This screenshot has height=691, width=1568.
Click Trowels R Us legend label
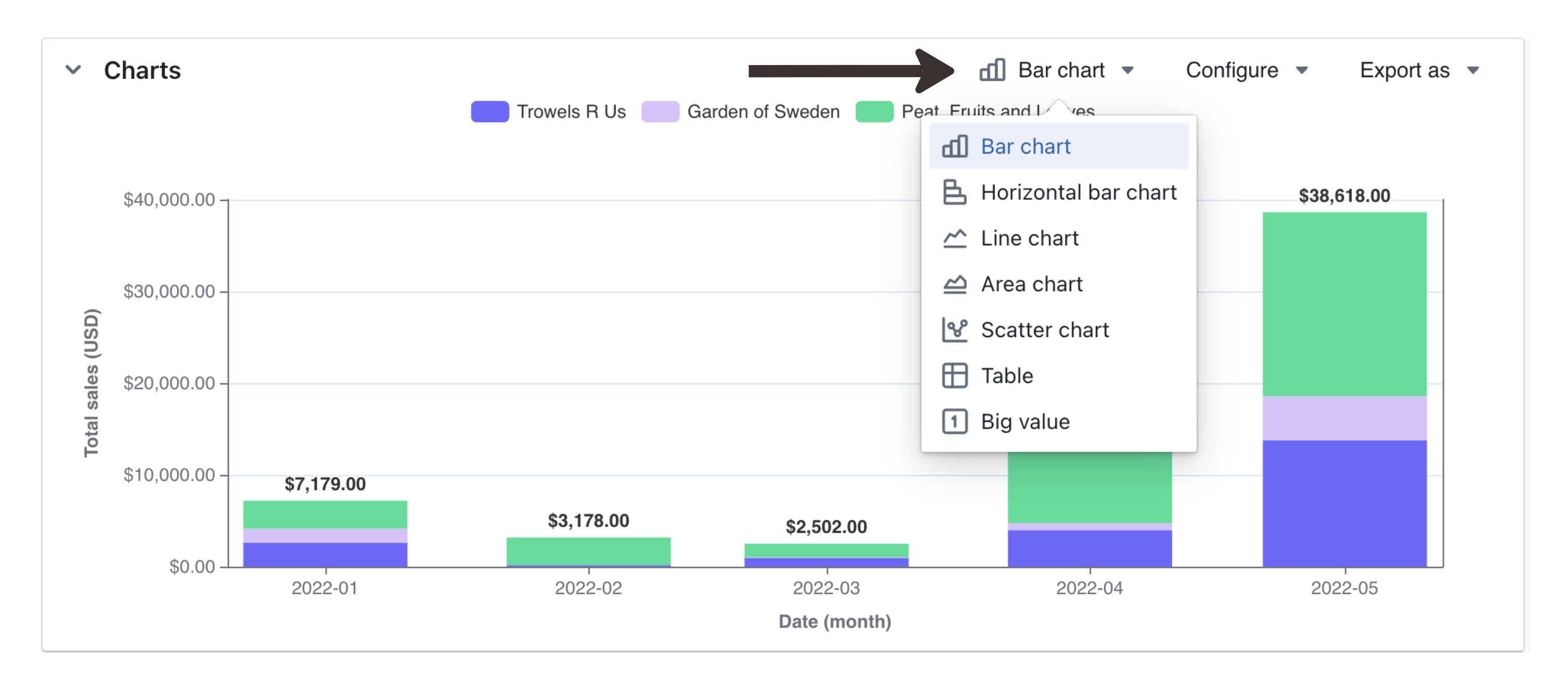pyautogui.click(x=571, y=111)
